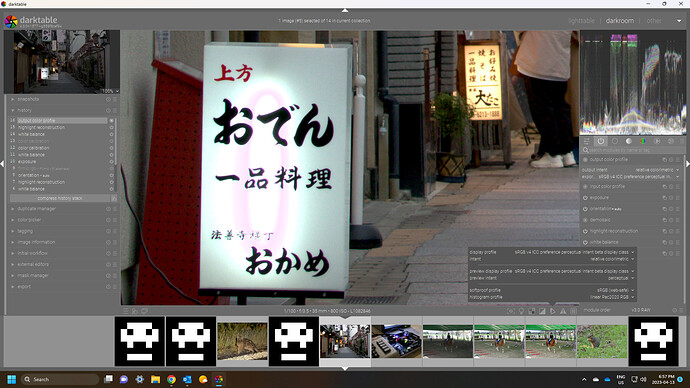This screenshot has height=388, width=690.
Task: Toggle the raw overexposed indicator icon
Action: pyautogui.click(x=532, y=311)
